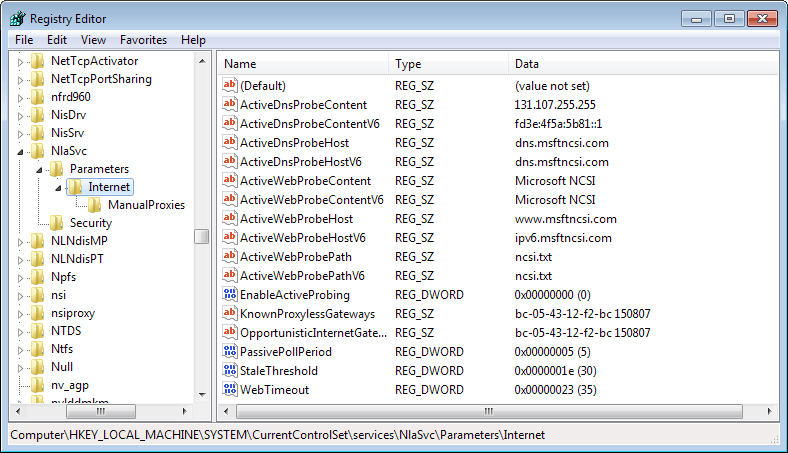The image size is (788, 453).
Task: Expand the NetTcpActivator tree node
Action: point(20,62)
